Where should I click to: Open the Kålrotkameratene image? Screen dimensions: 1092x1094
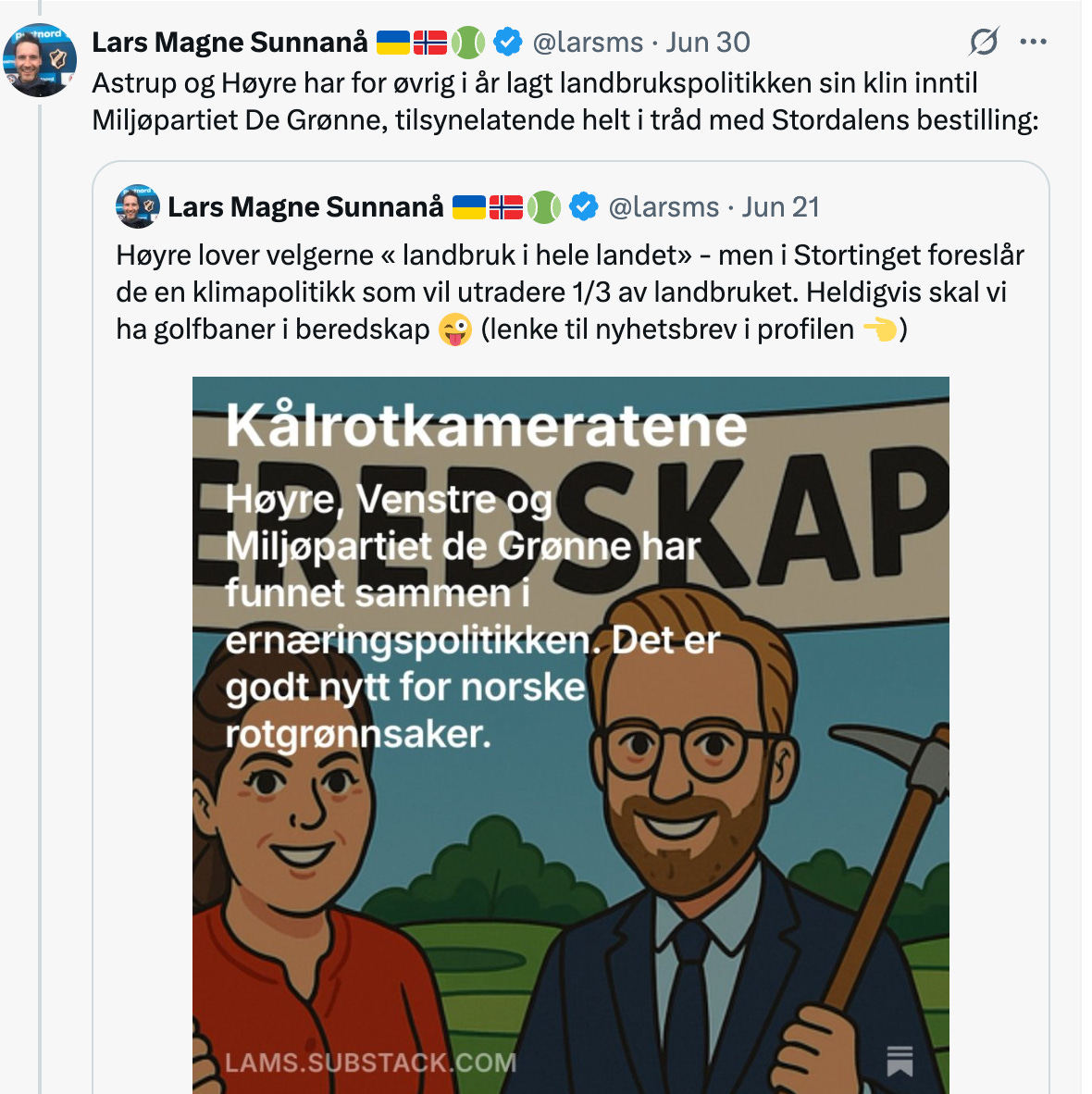[571, 735]
